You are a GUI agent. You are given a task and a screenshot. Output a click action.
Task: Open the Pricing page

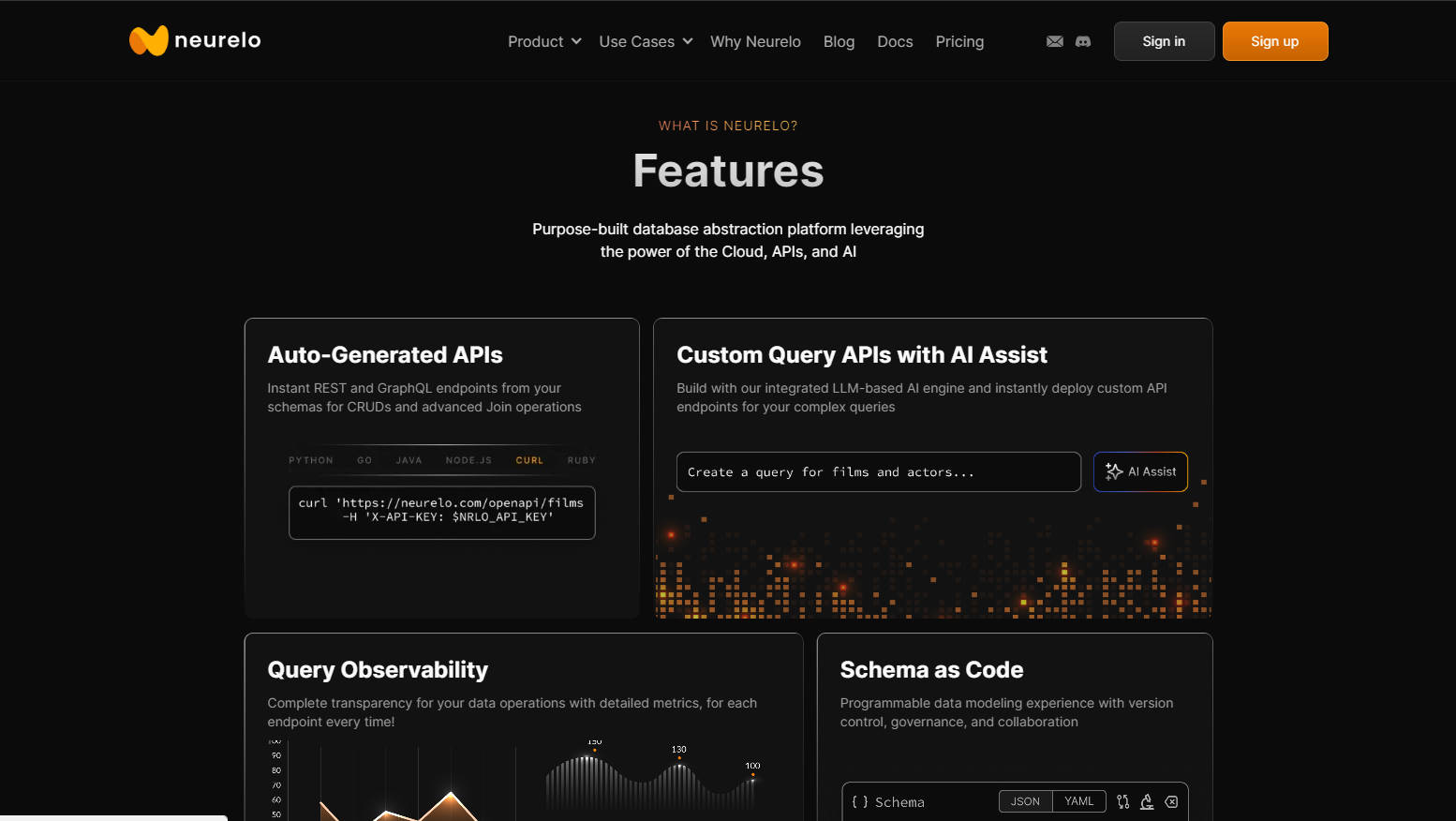click(959, 41)
